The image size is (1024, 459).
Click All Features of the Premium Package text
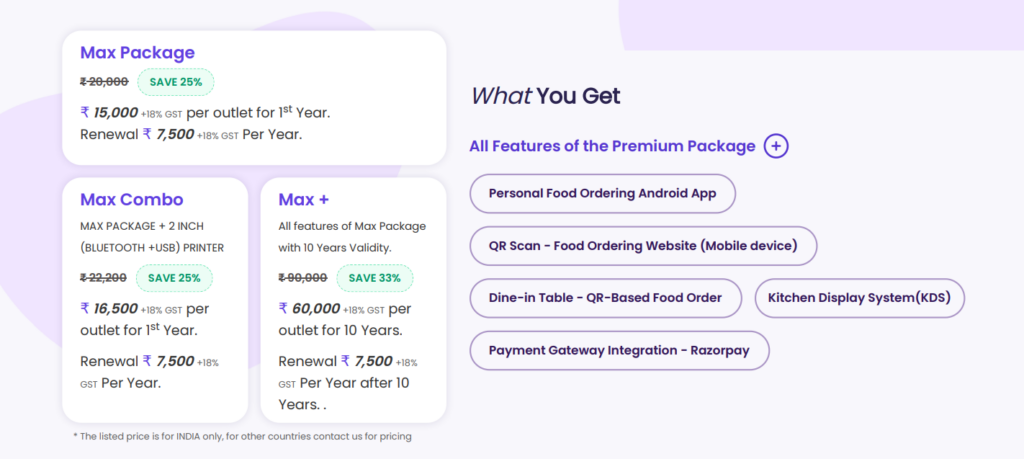point(612,146)
